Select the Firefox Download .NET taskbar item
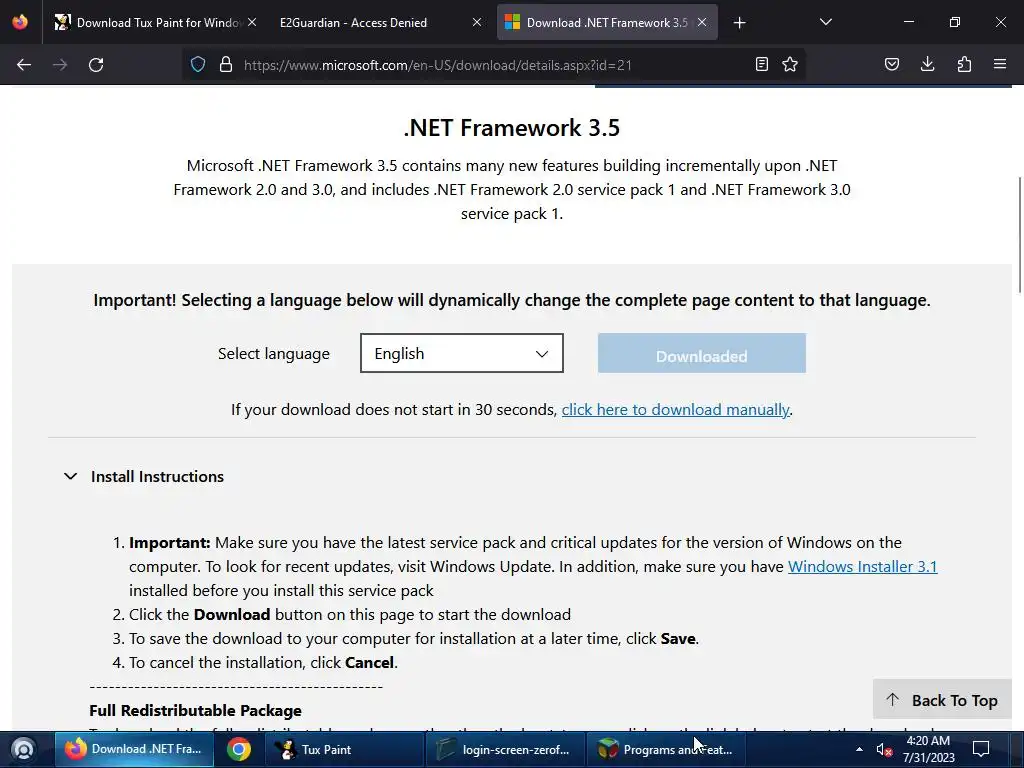This screenshot has width=1024, height=768. pos(134,749)
